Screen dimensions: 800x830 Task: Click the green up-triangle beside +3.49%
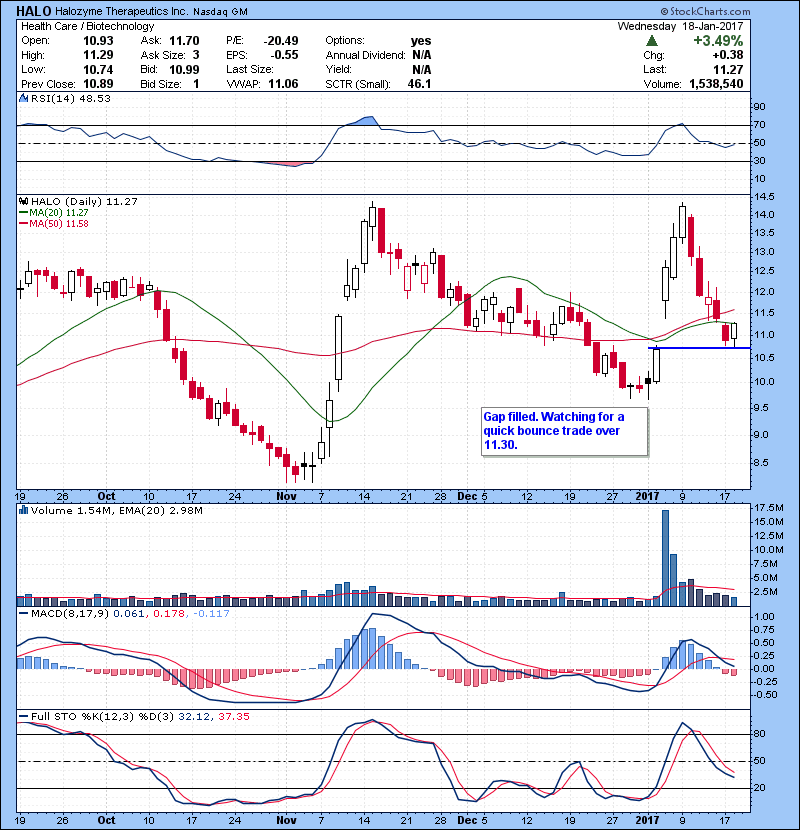[652, 41]
